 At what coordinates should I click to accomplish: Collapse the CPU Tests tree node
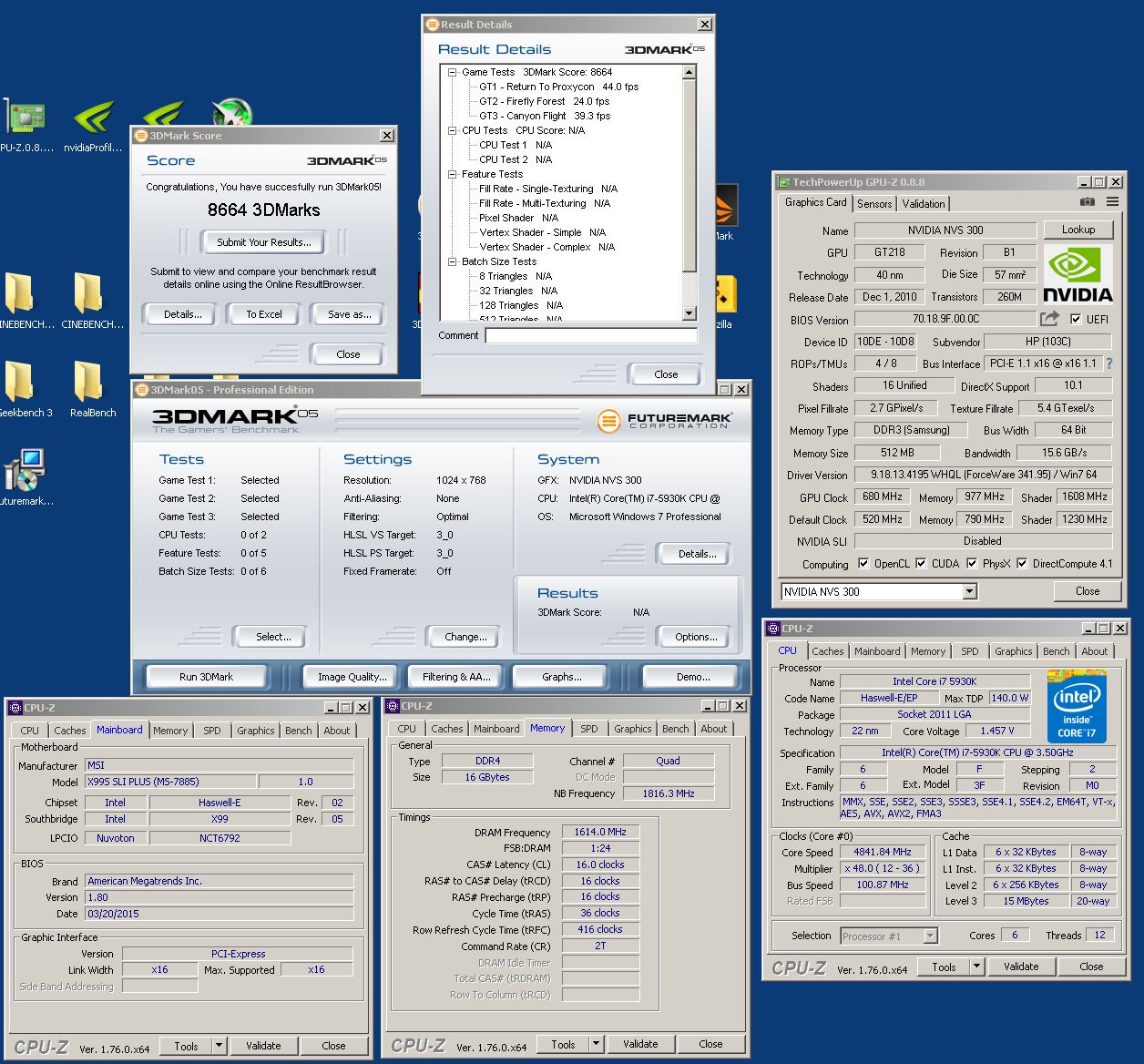tap(452, 130)
